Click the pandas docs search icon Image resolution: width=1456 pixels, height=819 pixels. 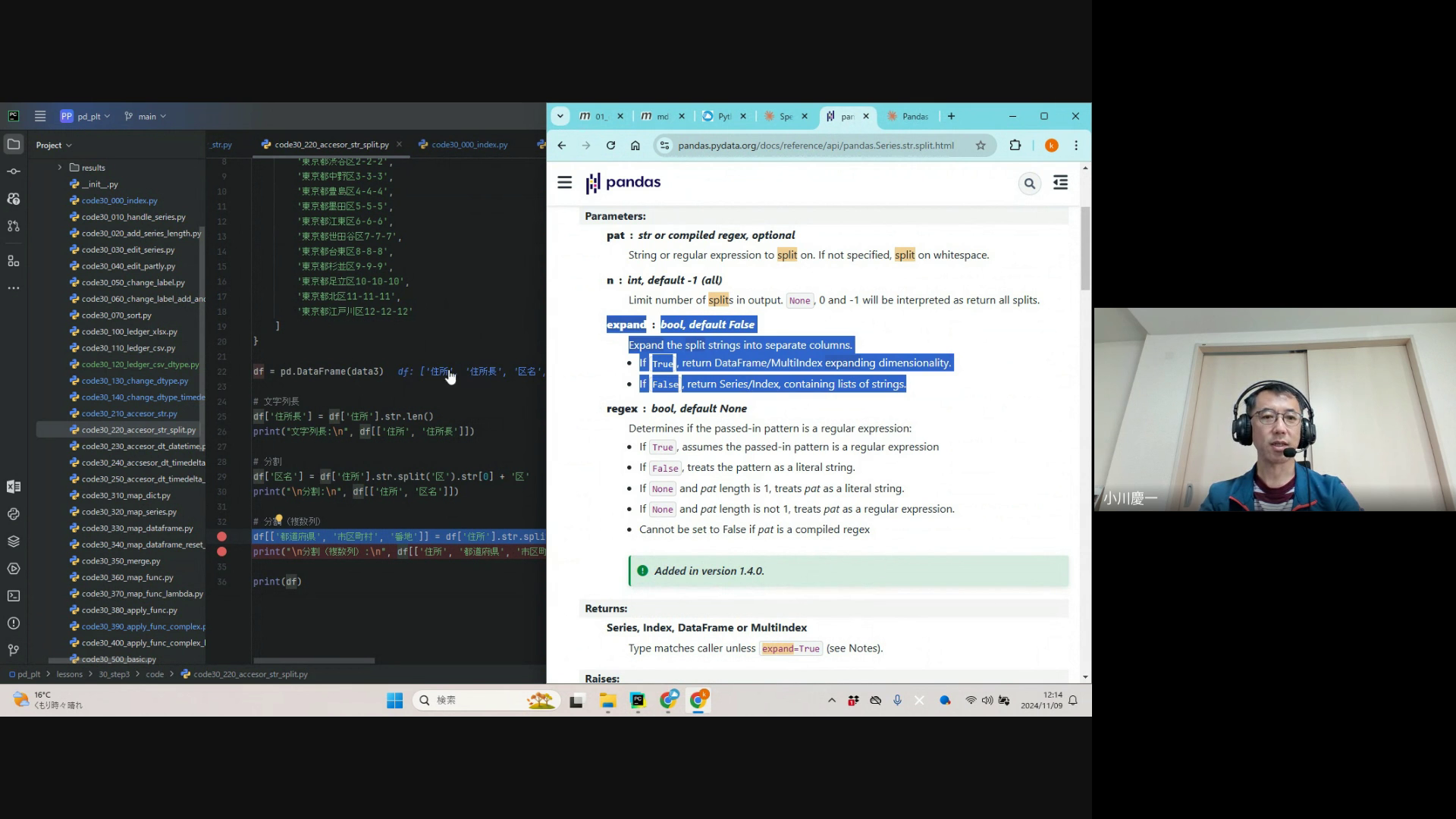pyautogui.click(x=1029, y=184)
